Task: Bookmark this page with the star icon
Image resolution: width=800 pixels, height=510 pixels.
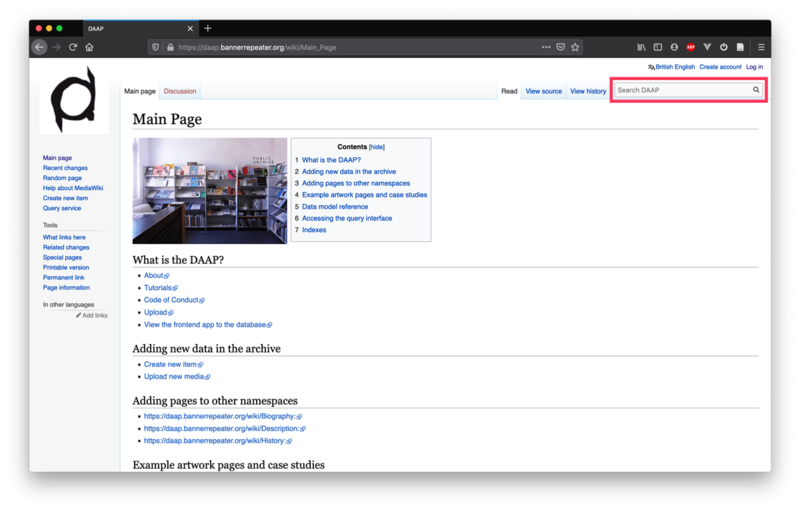Action: pyautogui.click(x=576, y=47)
